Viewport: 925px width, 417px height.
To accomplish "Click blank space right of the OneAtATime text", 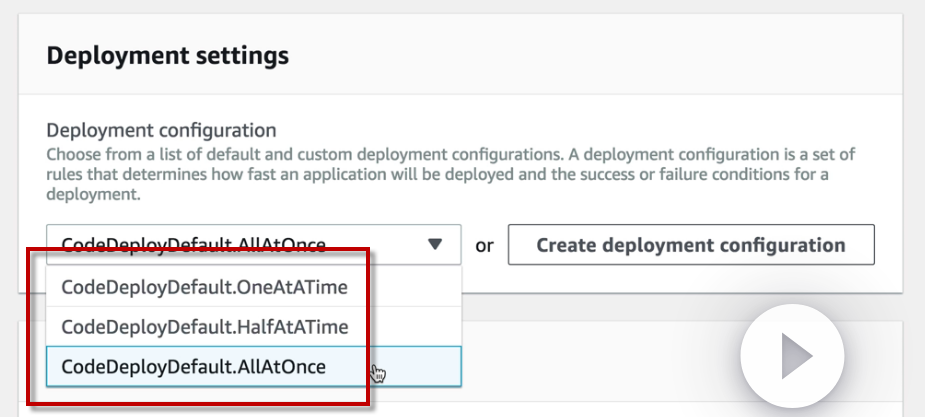I will pyautogui.click(x=410, y=288).
